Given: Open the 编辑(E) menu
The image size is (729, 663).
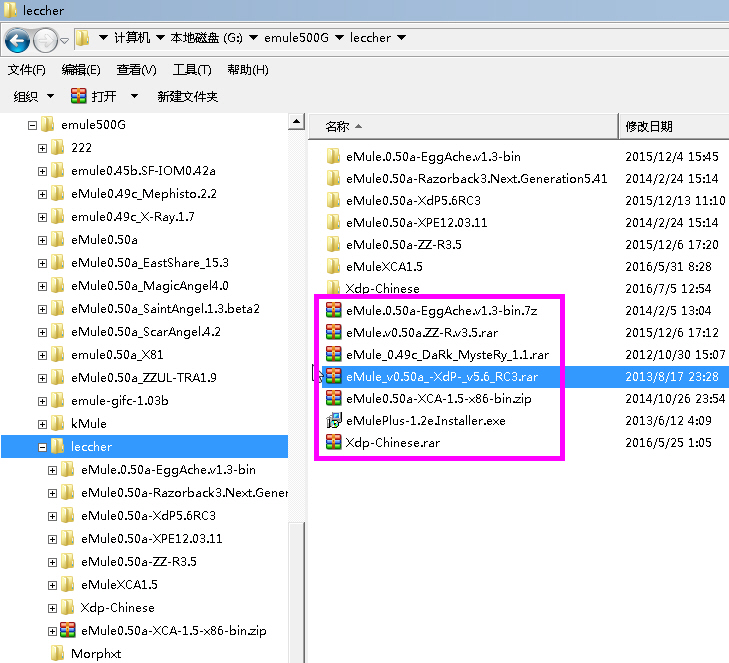Looking at the screenshot, I should [x=81, y=70].
